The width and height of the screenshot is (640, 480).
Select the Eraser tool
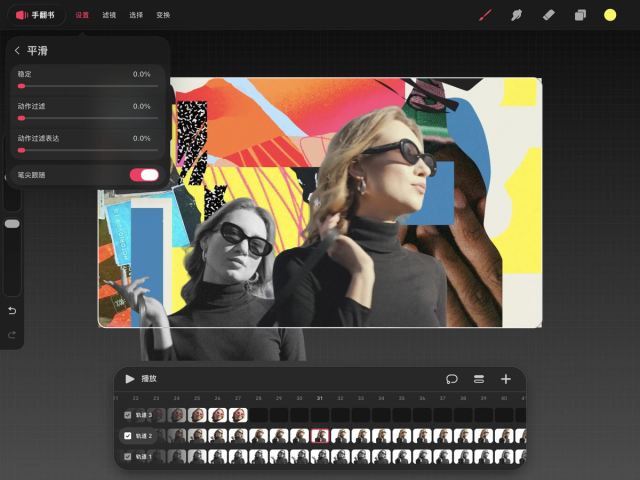pos(548,15)
